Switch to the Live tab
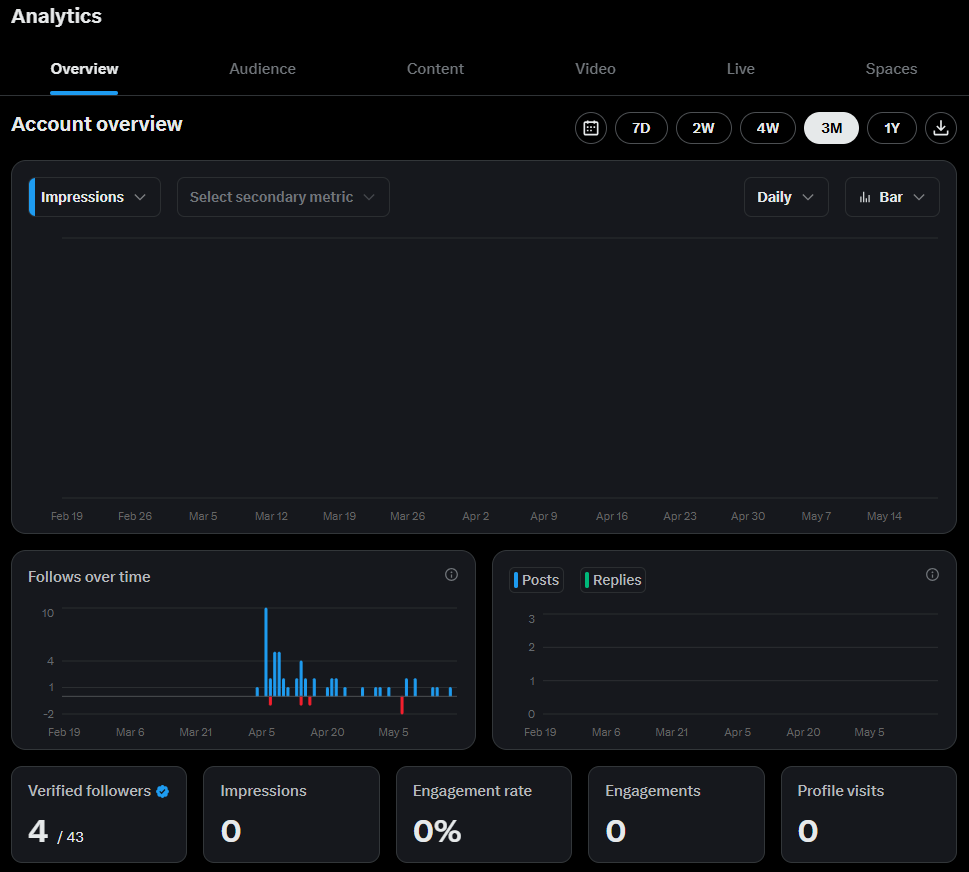969x872 pixels. click(x=740, y=69)
